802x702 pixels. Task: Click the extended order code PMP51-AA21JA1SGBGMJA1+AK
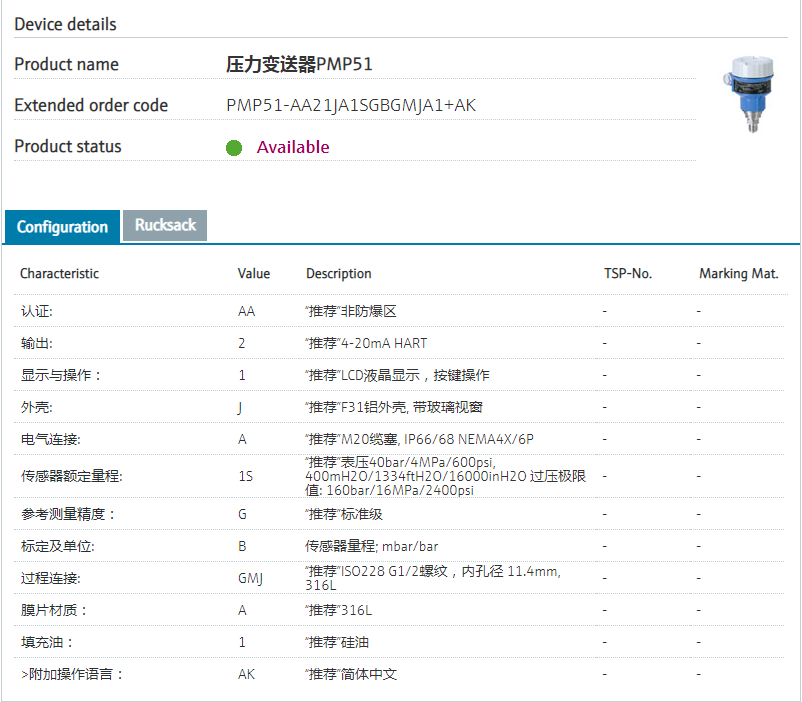[351, 105]
